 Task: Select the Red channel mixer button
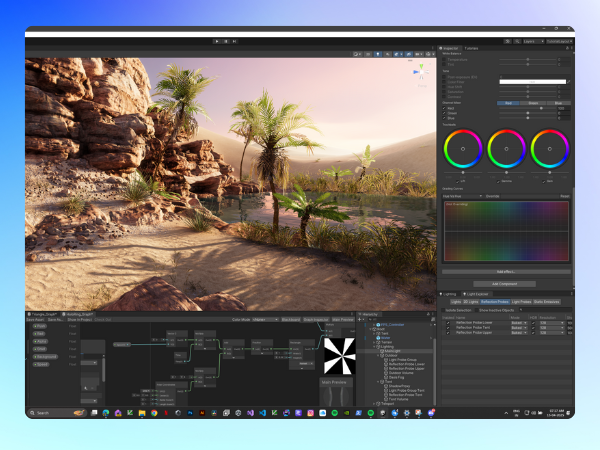pos(508,103)
